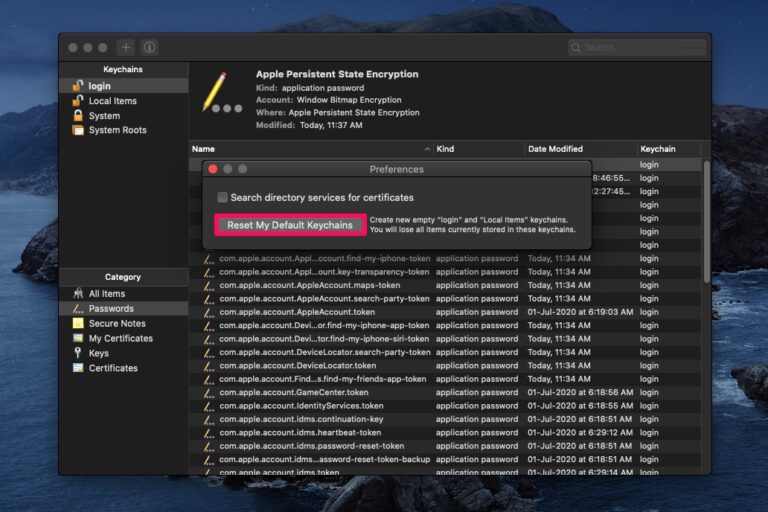Viewport: 768px width, 512px height.
Task: Select Local Items keychain
Action: [113, 101]
